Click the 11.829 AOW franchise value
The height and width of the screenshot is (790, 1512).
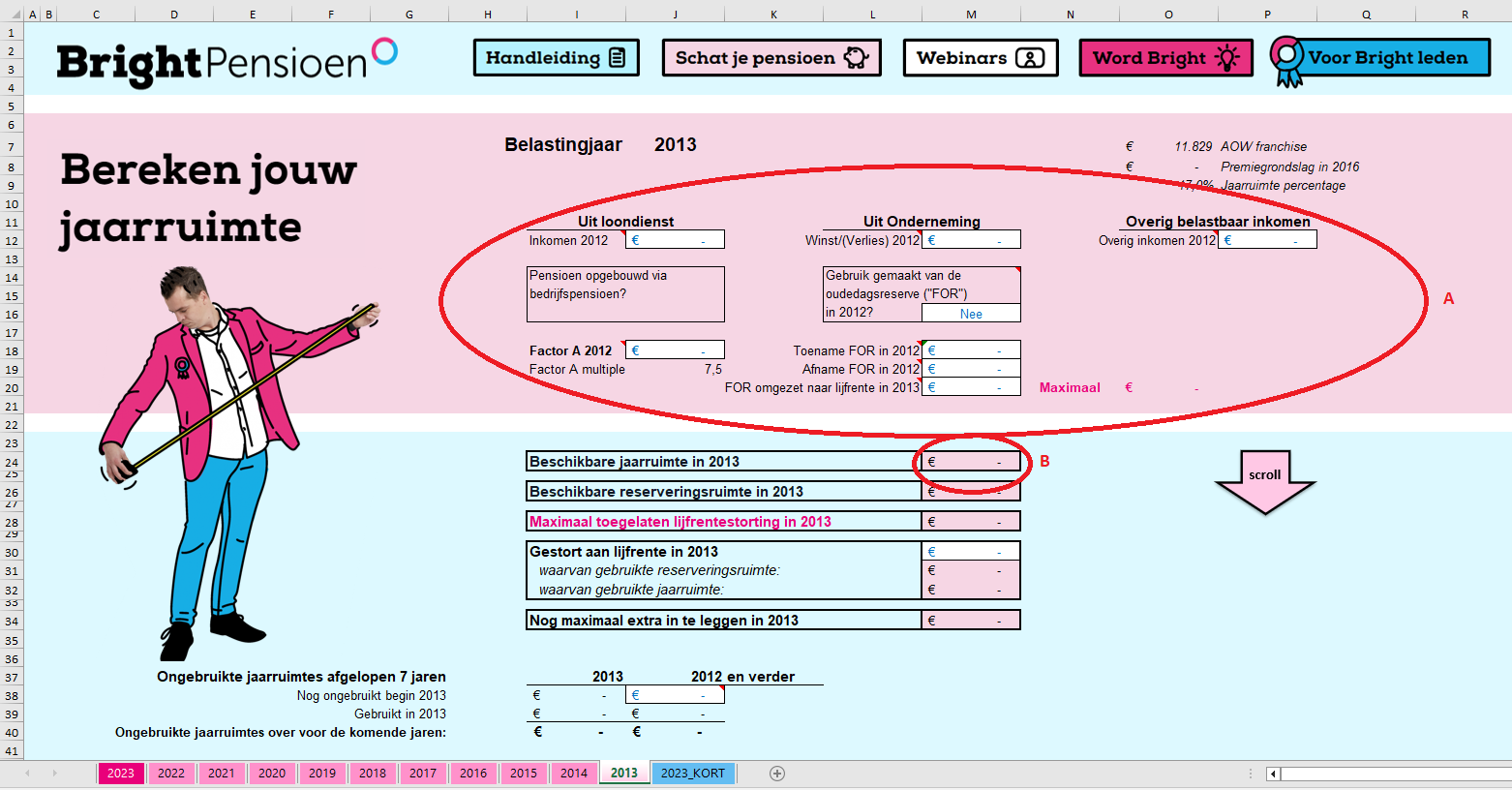click(x=1193, y=147)
